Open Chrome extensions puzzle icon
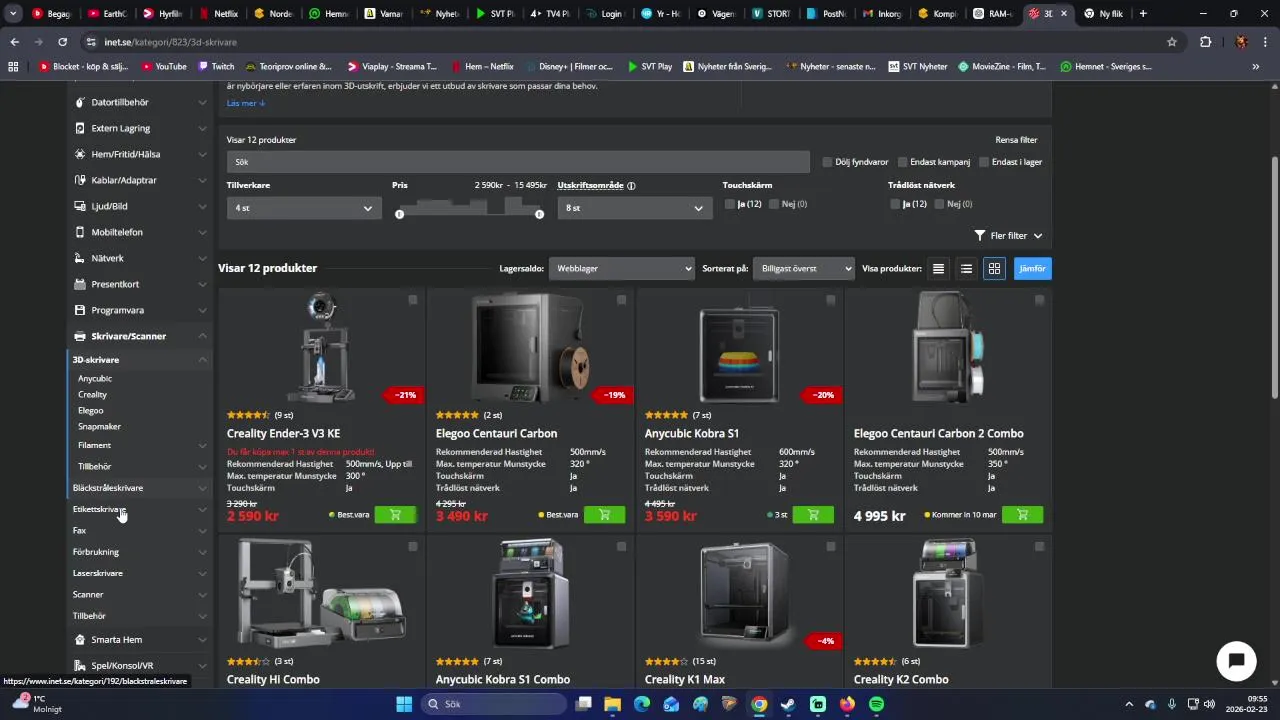The height and width of the screenshot is (720, 1280). coord(1205,42)
